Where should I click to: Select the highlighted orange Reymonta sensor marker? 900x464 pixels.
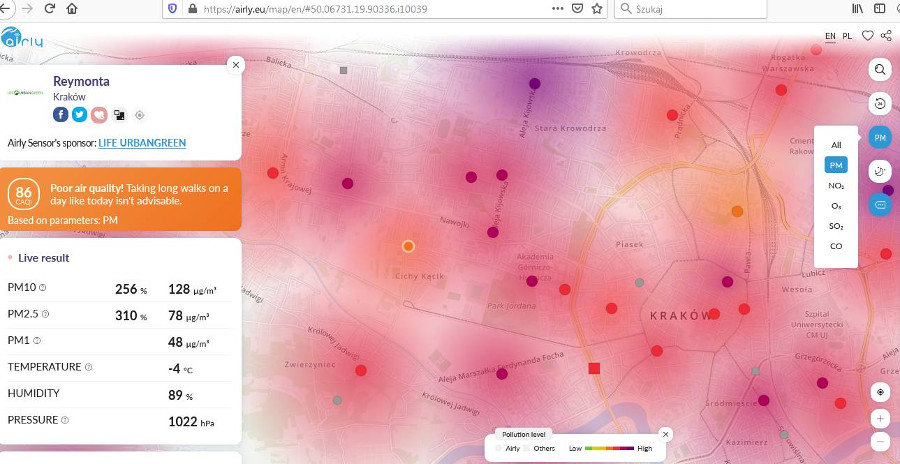coord(408,246)
